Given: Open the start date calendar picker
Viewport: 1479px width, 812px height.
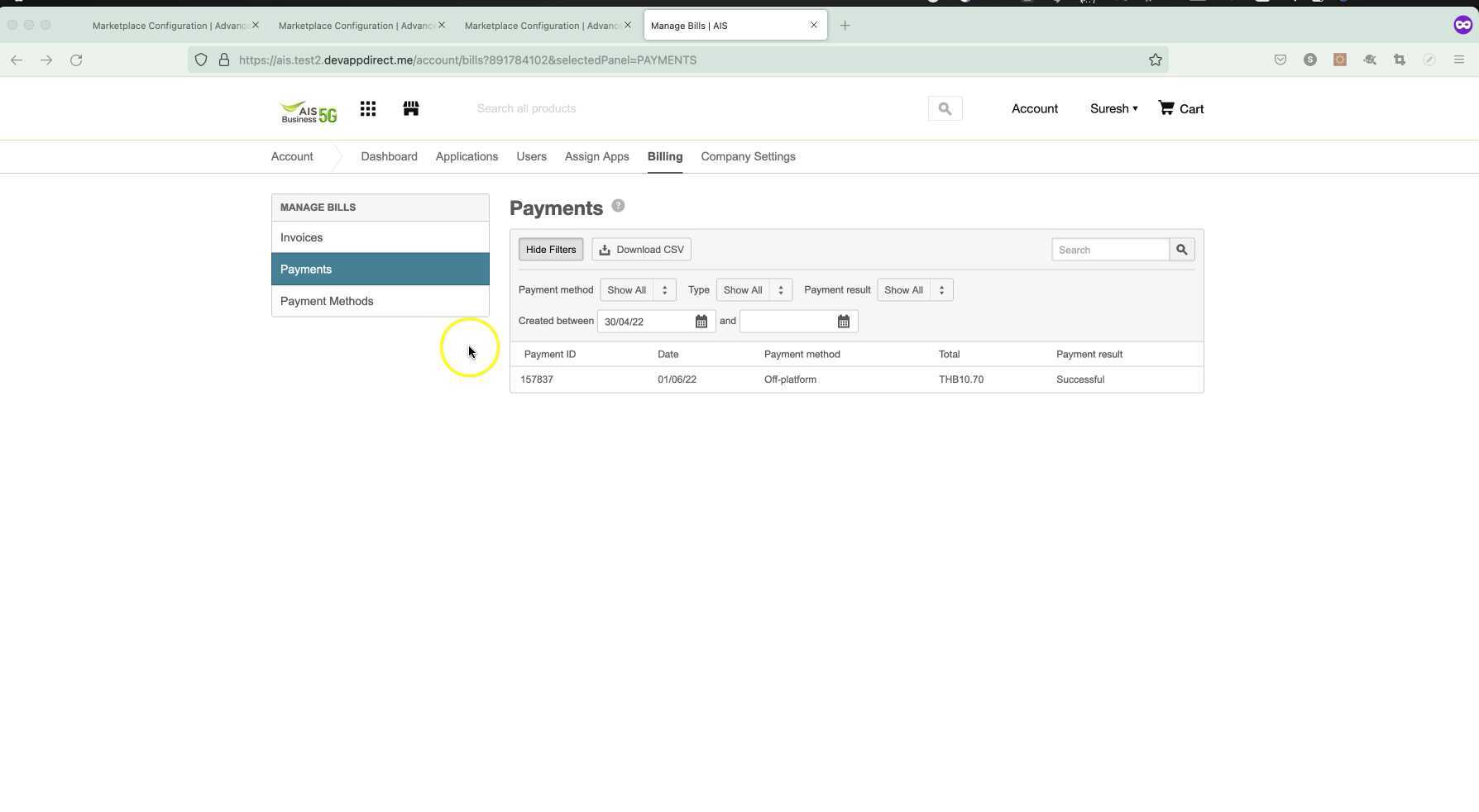Looking at the screenshot, I should 701,322.
